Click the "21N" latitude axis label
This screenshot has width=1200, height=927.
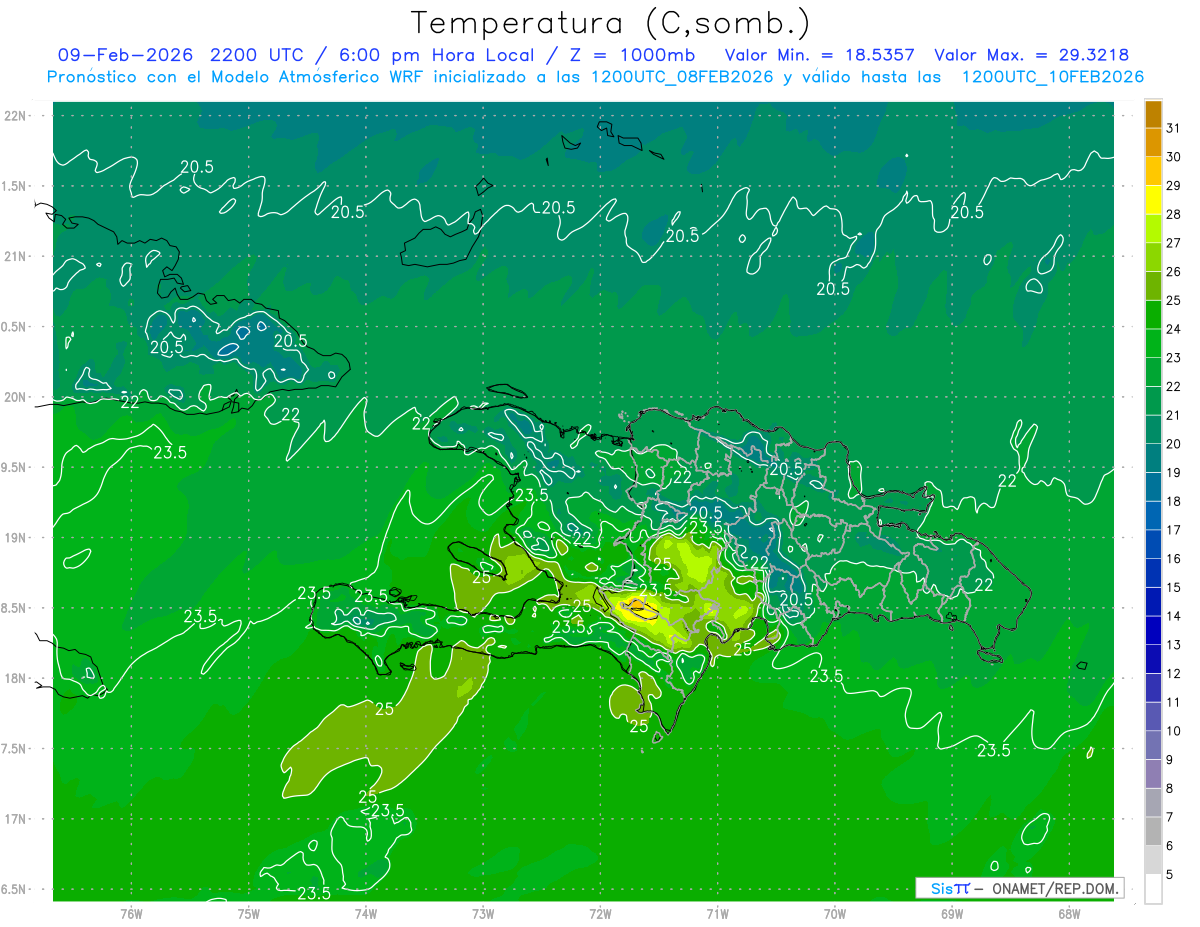(x=15, y=256)
